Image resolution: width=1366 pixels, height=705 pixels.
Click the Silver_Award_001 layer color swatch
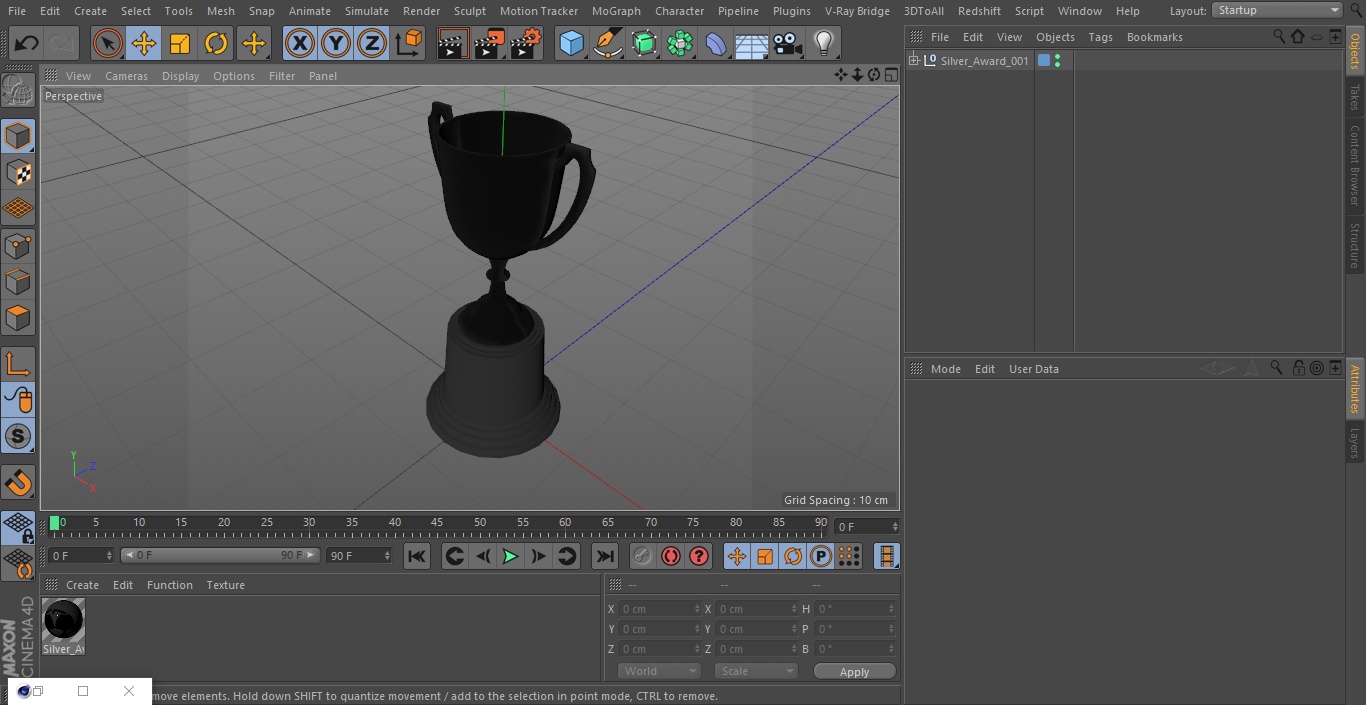(x=1044, y=60)
